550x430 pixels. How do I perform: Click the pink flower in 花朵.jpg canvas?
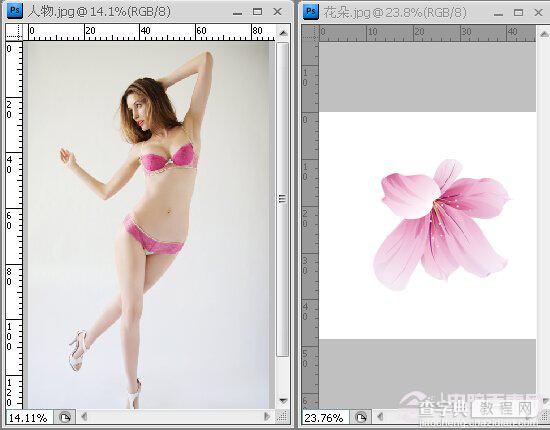[441, 225]
